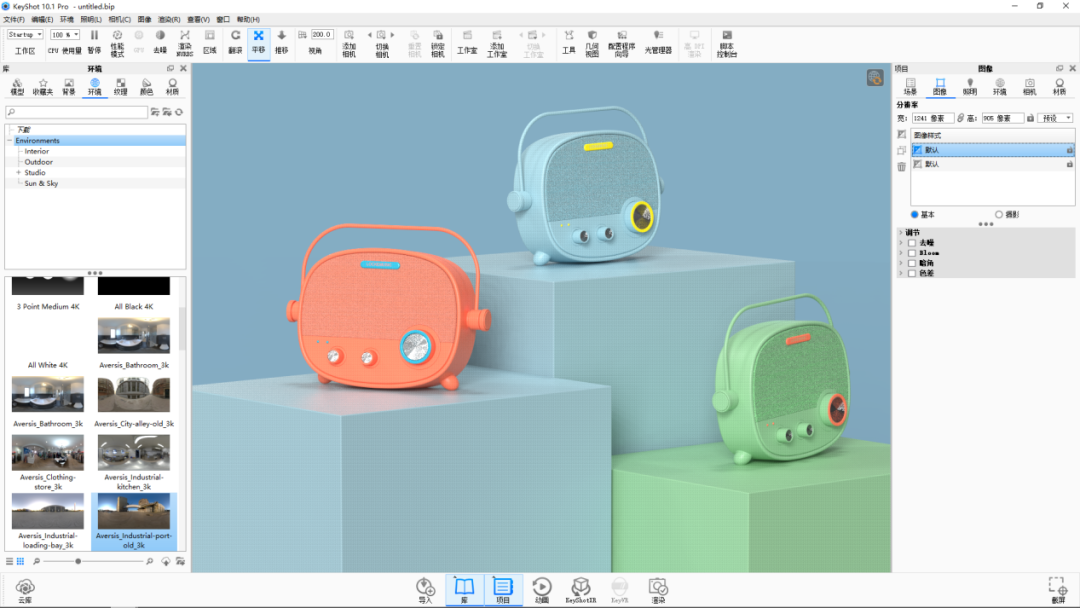Click the Import icon in bottom toolbar

425,590
